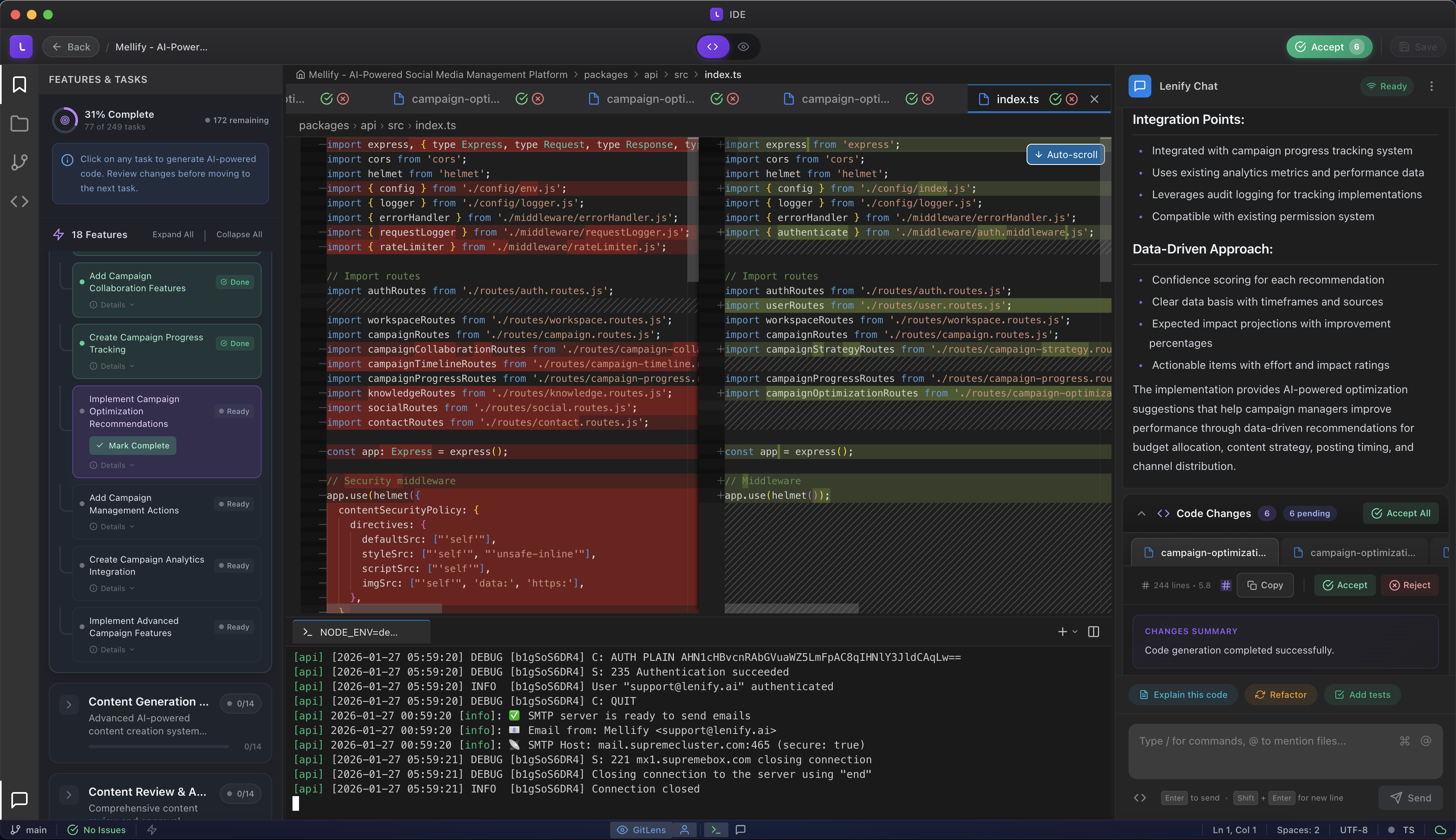1456x840 pixels.
Task: Collapse the Code Changes section chevron
Action: [x=1141, y=513]
